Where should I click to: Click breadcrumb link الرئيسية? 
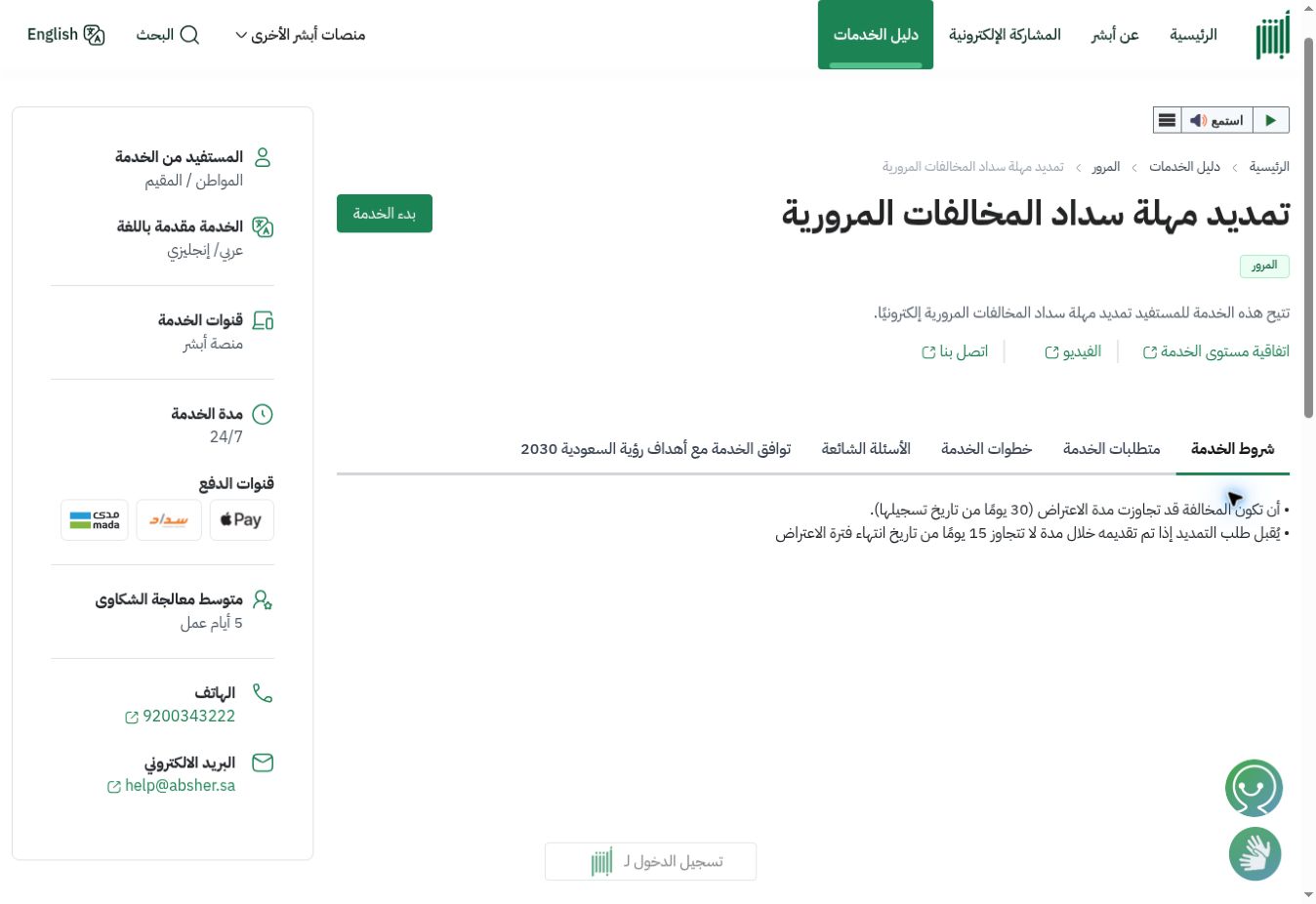(x=1269, y=167)
